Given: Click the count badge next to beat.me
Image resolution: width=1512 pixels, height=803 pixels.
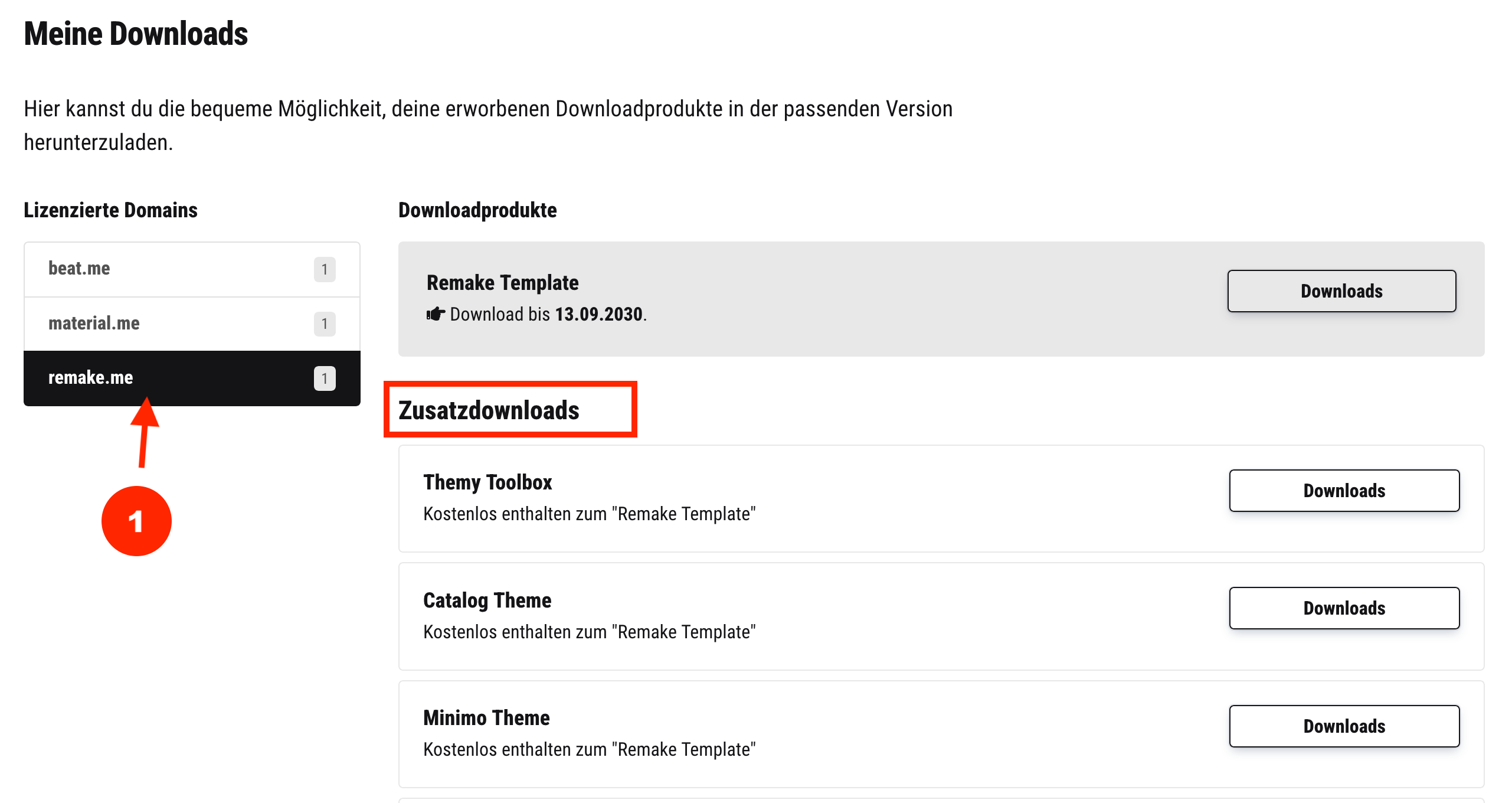Looking at the screenshot, I should click(x=325, y=269).
